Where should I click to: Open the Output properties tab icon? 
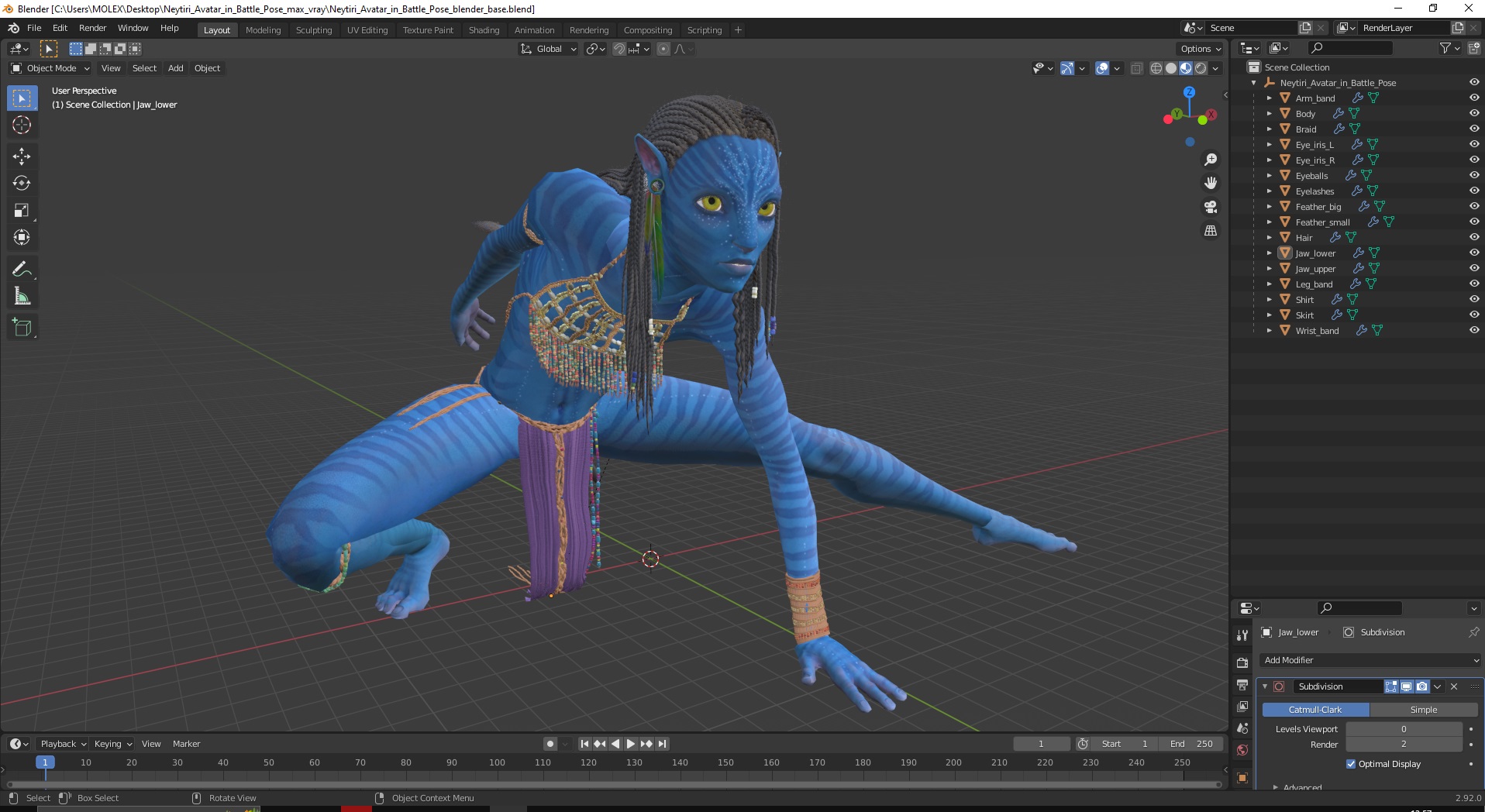pos(1242,685)
